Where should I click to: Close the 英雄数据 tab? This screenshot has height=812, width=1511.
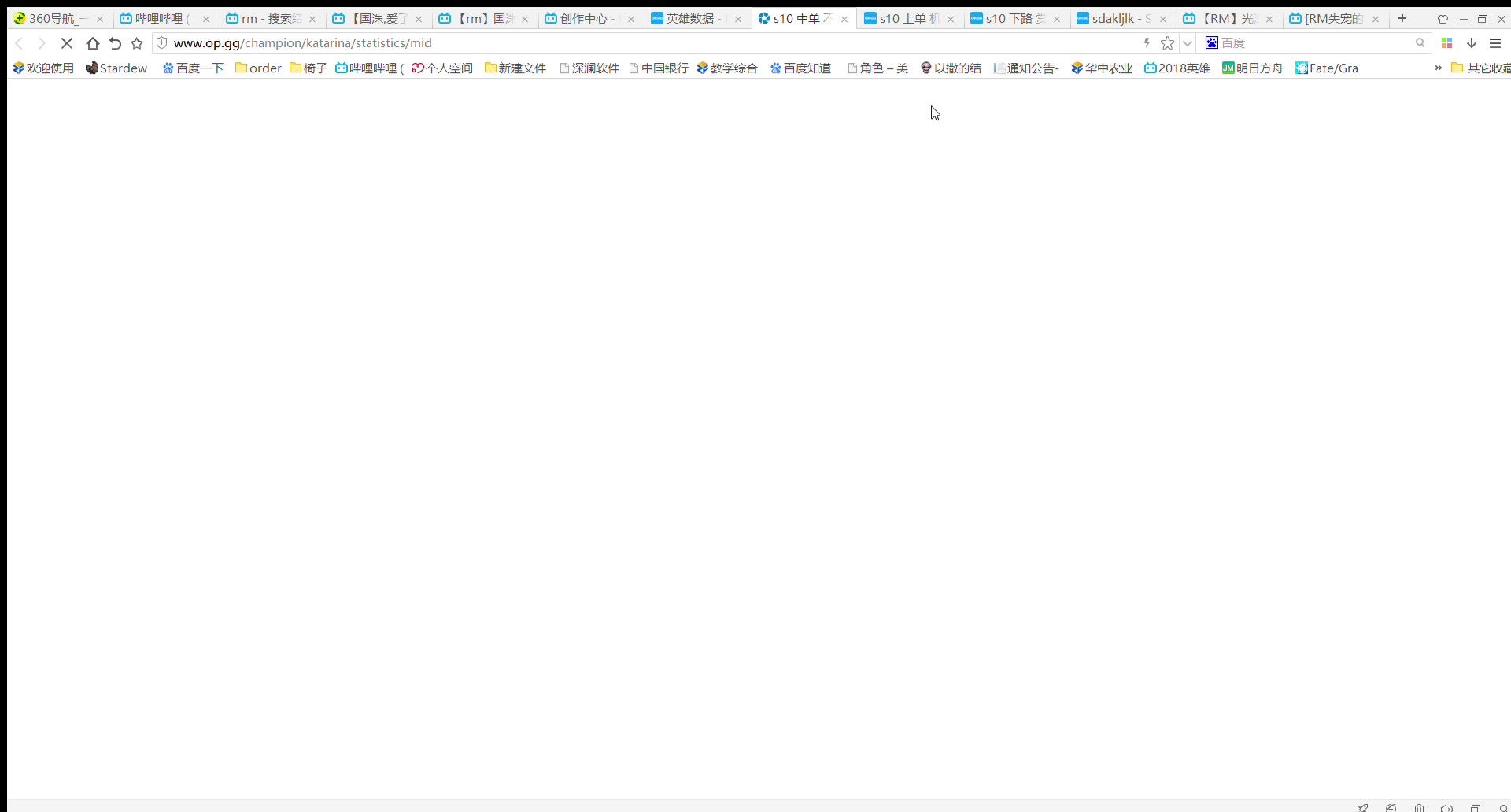coord(738,19)
